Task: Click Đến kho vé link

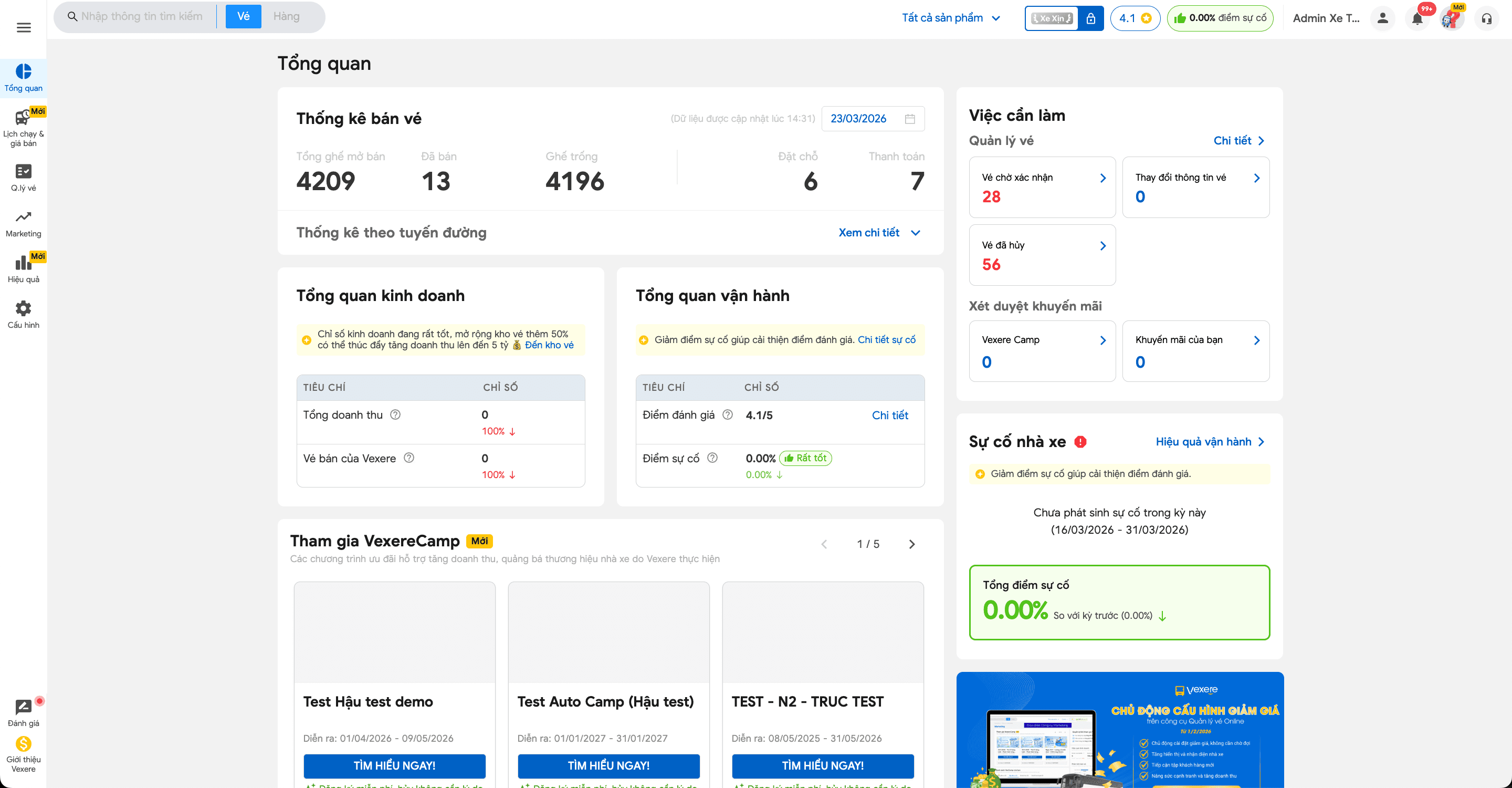Action: coord(549,345)
